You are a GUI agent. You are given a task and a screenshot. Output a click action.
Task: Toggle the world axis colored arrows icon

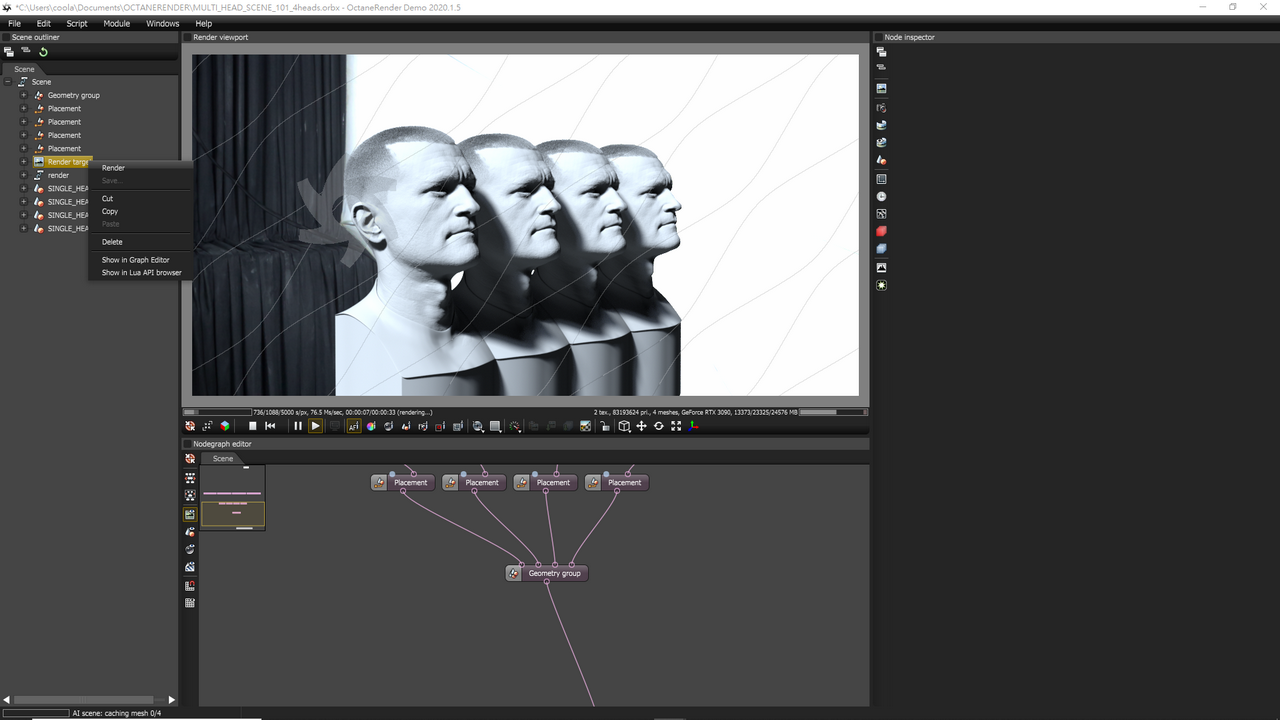tap(693, 426)
